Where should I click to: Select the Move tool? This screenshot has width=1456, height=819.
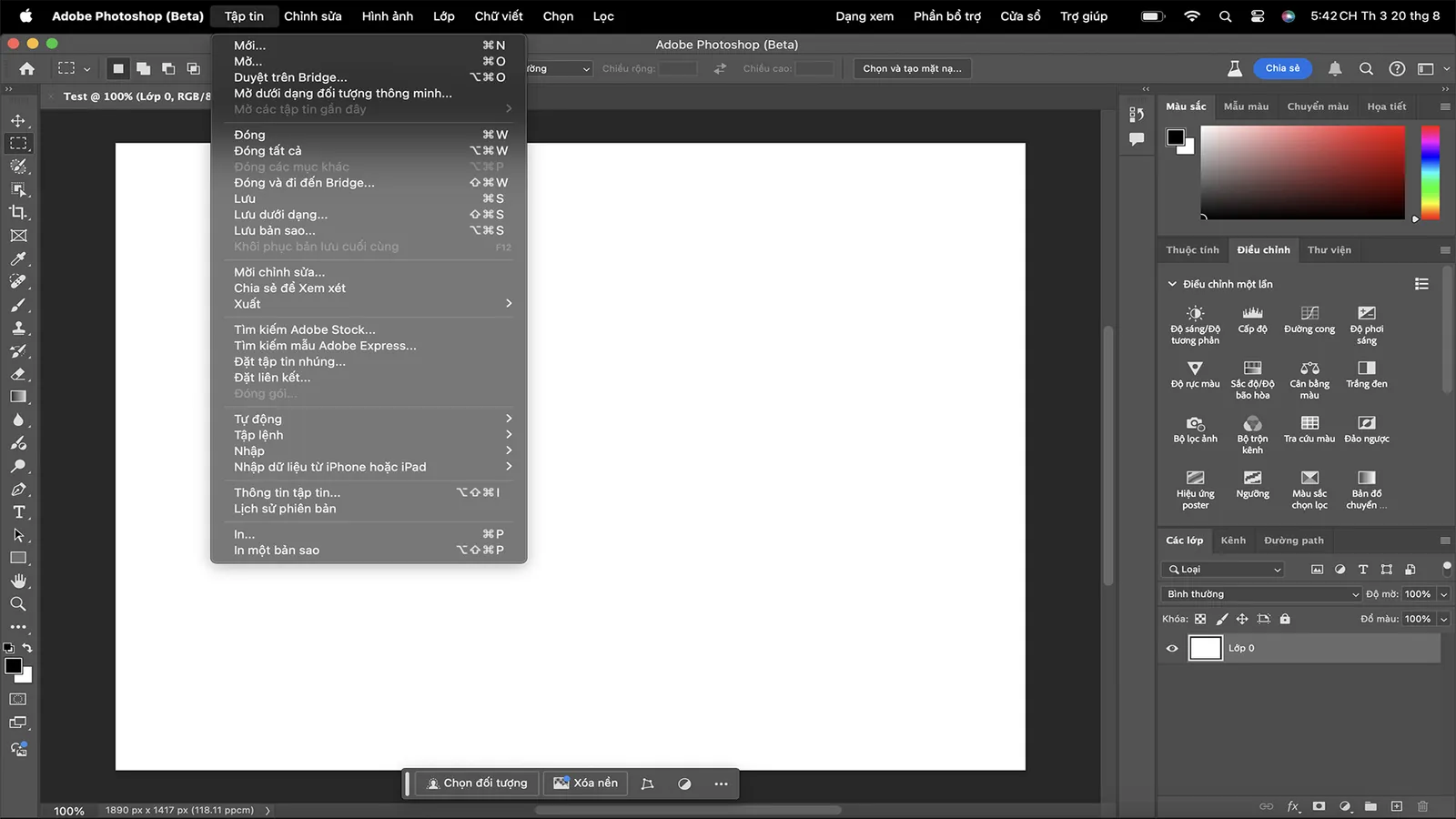(18, 120)
